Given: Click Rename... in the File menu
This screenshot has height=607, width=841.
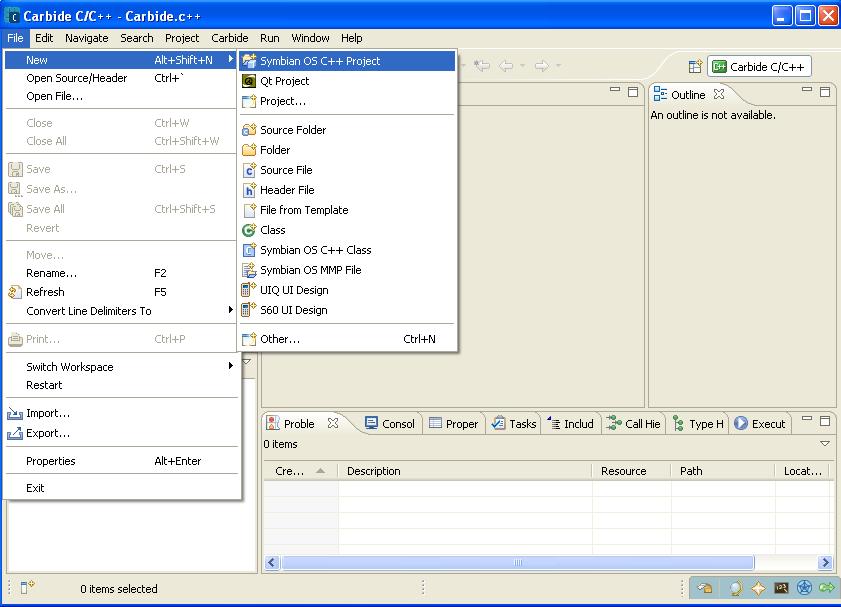Looking at the screenshot, I should pyautogui.click(x=121, y=273).
